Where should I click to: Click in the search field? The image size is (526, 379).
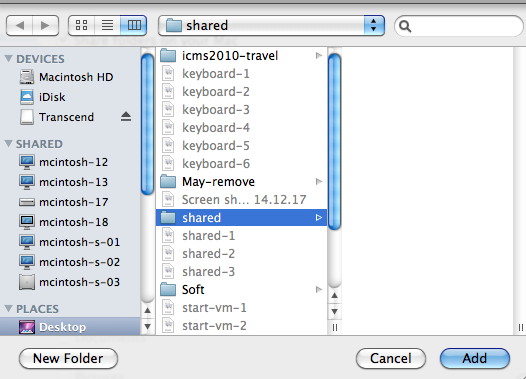(459, 26)
